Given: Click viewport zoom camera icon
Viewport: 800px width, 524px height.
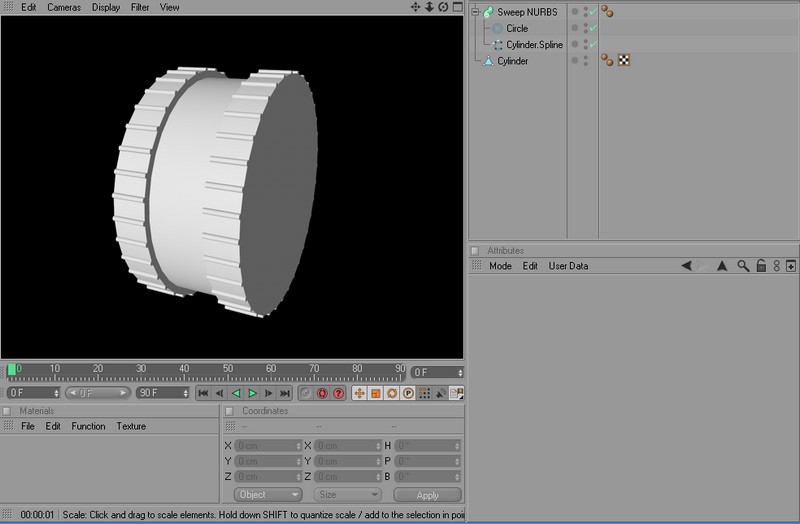Looking at the screenshot, I should coord(429,7).
